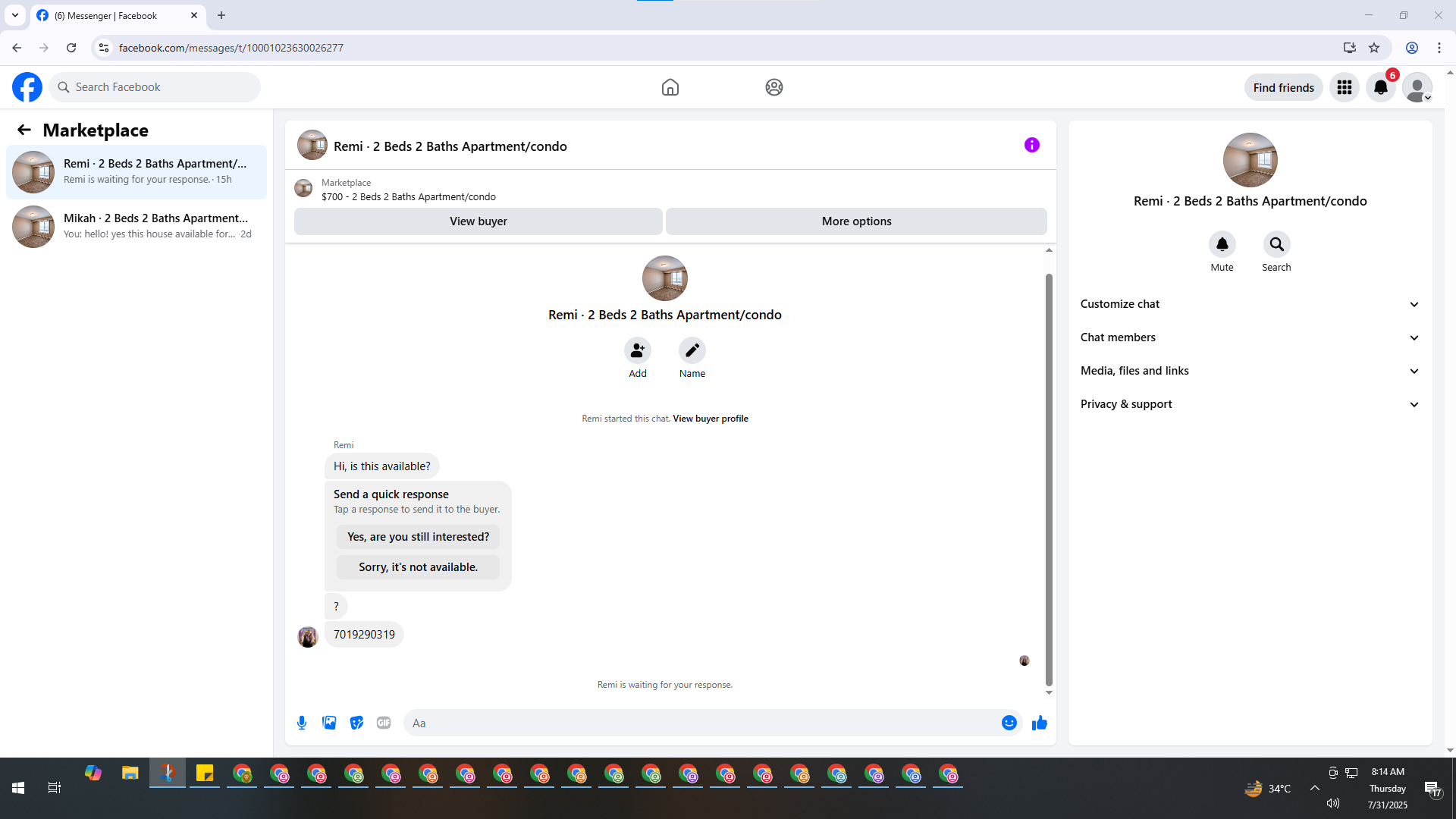The height and width of the screenshot is (819, 1456).
Task: Open the emoji picker in message box
Action: click(1009, 723)
